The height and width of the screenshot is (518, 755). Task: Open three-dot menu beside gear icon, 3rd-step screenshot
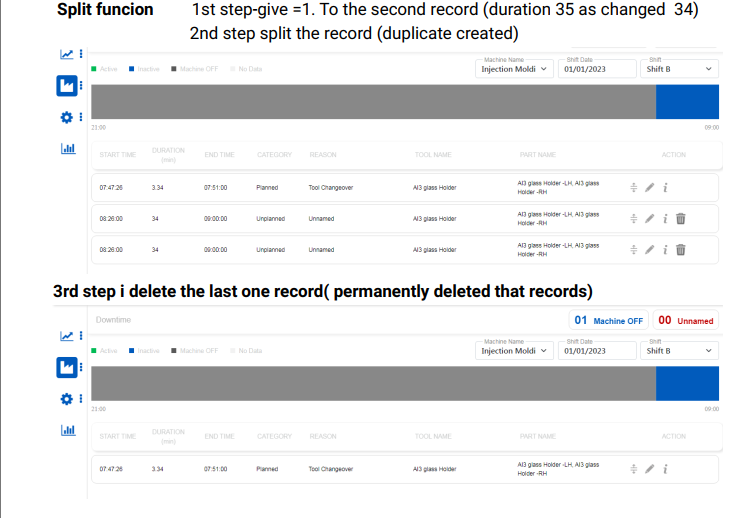[x=81, y=399]
